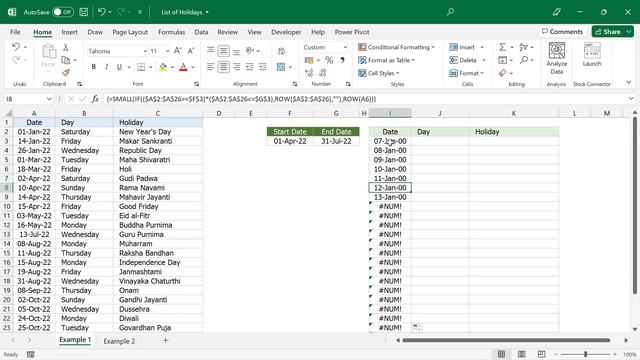Switch to Page Layout view in status bar
The image size is (640, 360).
(521, 354)
